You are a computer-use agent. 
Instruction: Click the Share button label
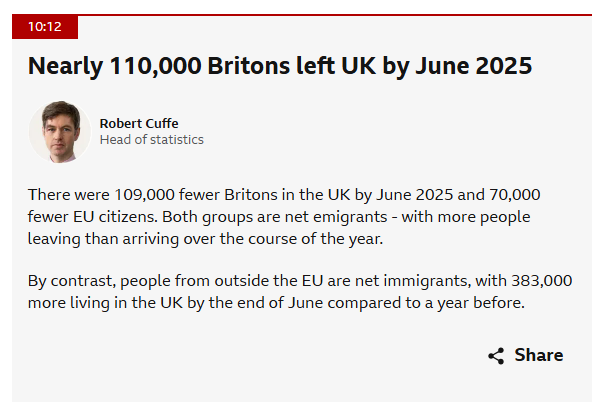538,355
